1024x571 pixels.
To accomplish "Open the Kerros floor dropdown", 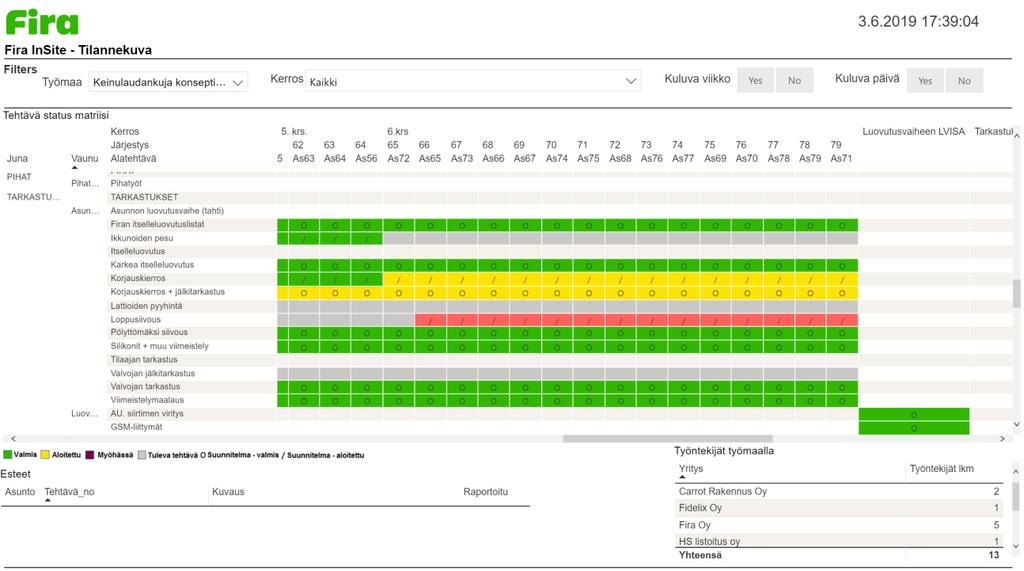I will coord(473,81).
